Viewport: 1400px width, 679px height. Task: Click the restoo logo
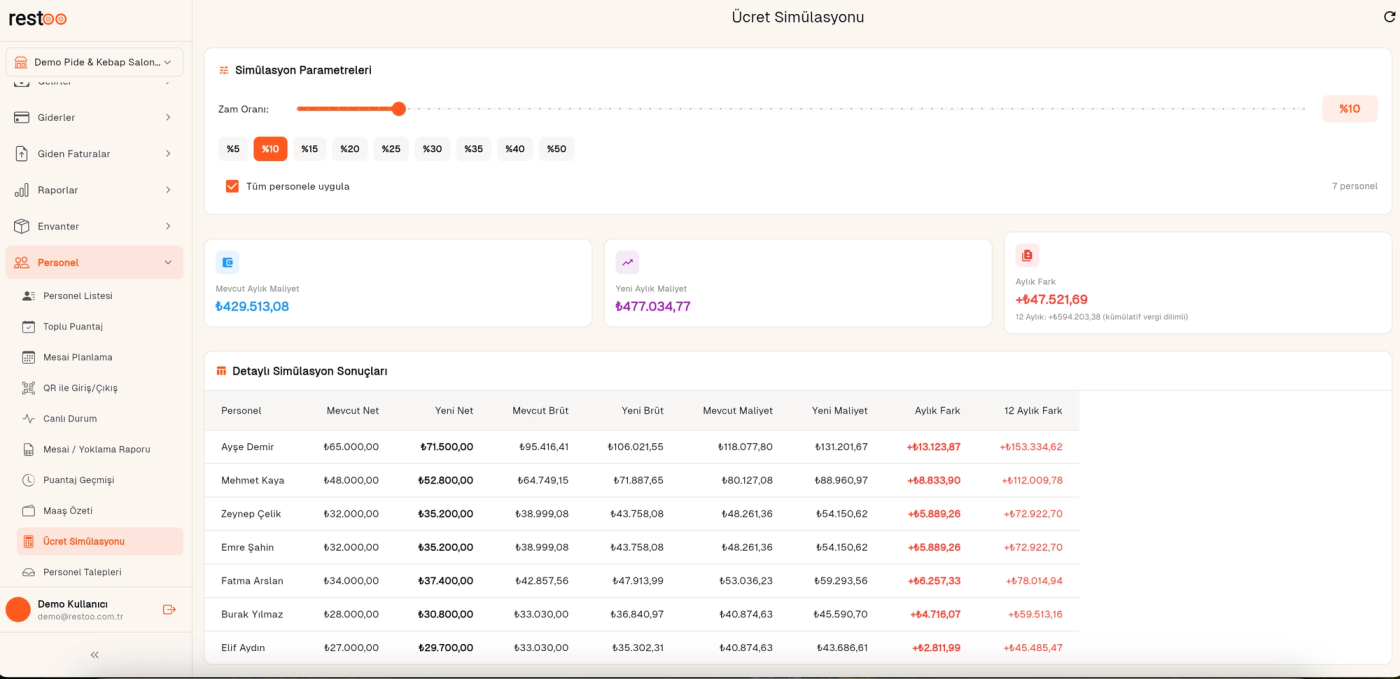point(38,18)
